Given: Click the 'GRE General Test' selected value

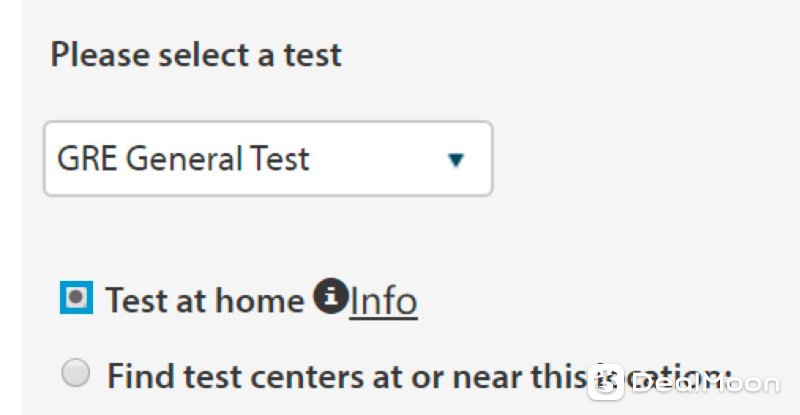Looking at the screenshot, I should click(x=183, y=158).
